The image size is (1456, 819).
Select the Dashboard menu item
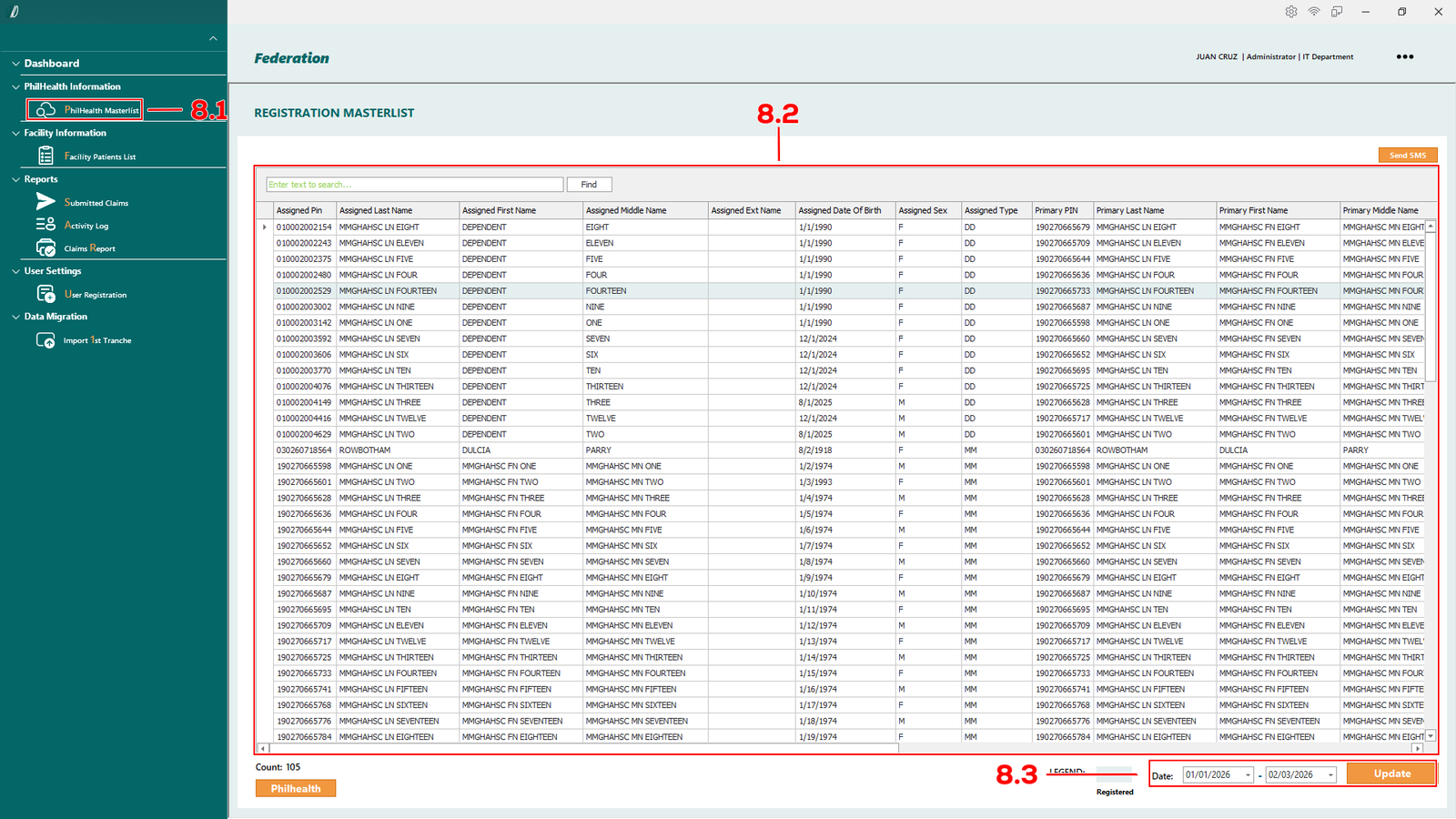(52, 64)
